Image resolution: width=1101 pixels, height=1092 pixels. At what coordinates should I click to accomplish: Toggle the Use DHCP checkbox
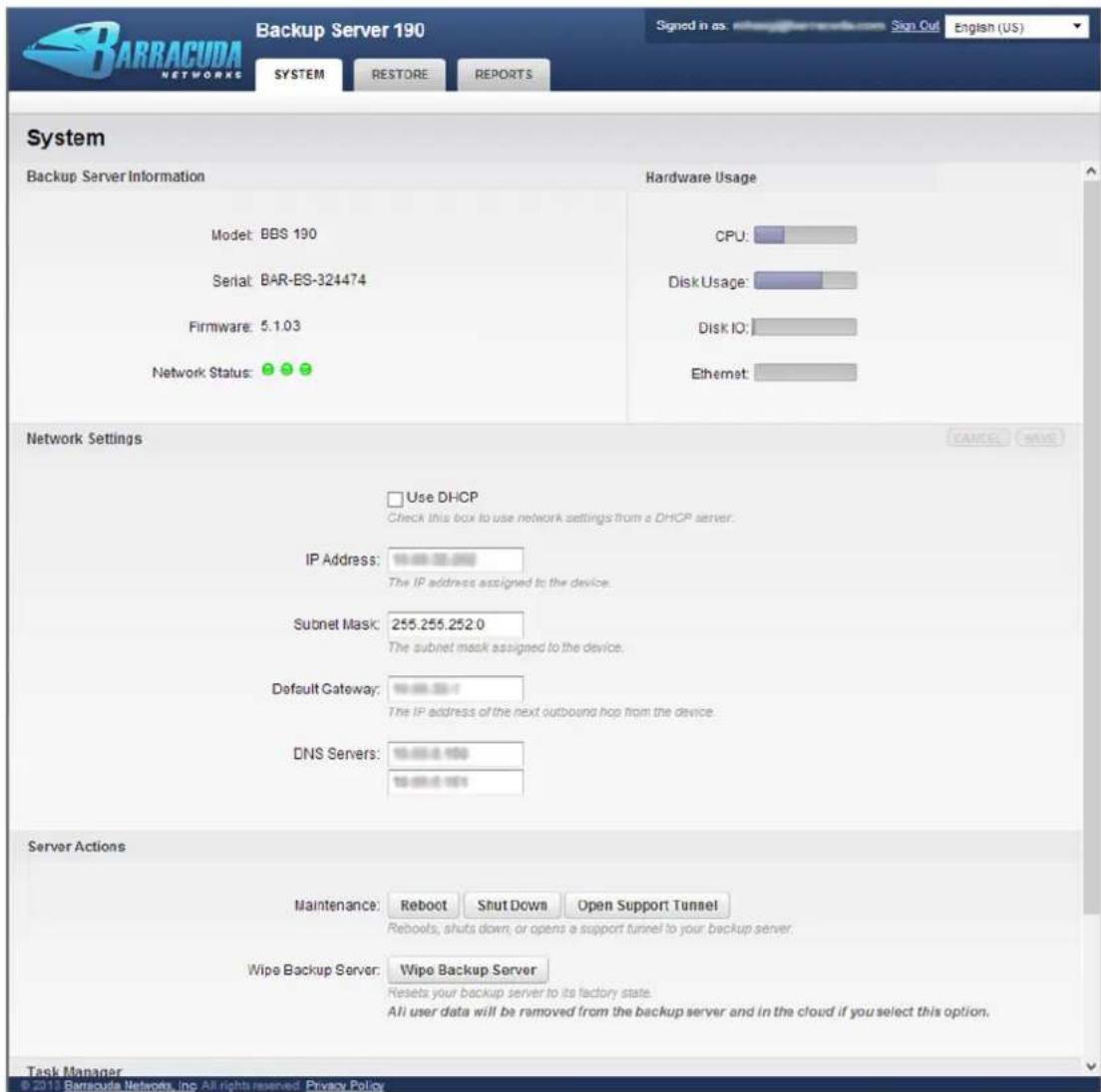(x=395, y=499)
